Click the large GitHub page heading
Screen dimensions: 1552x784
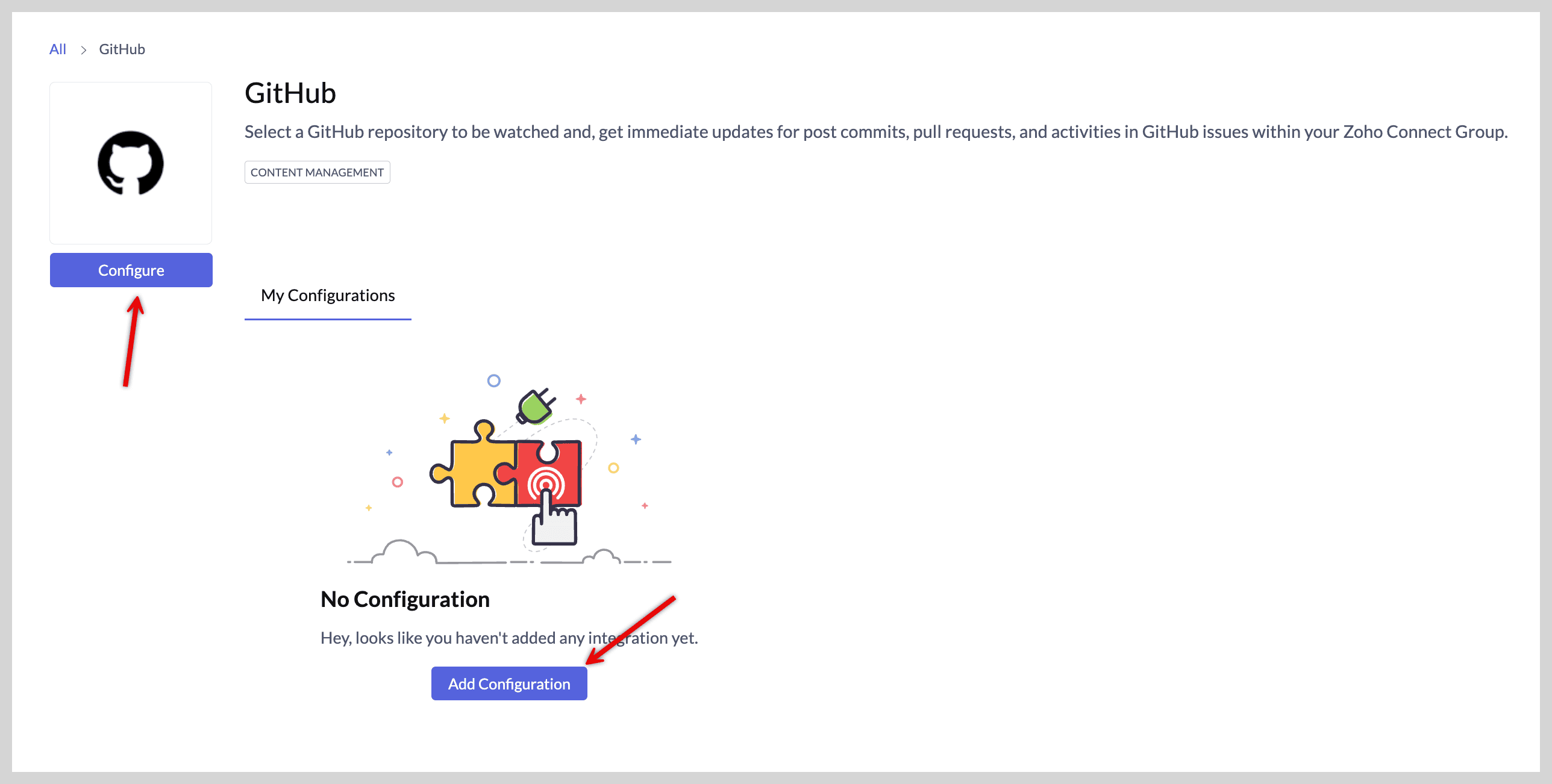pyautogui.click(x=290, y=93)
